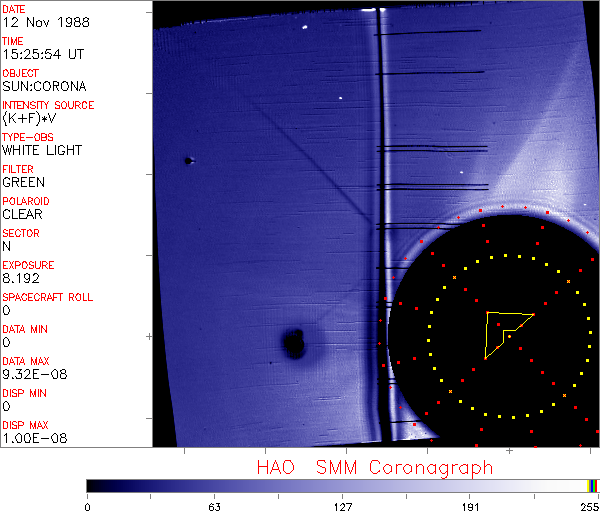The height and width of the screenshot is (512, 600).
Task: Select the WHITE LIGHT observation value
Action: [42, 150]
